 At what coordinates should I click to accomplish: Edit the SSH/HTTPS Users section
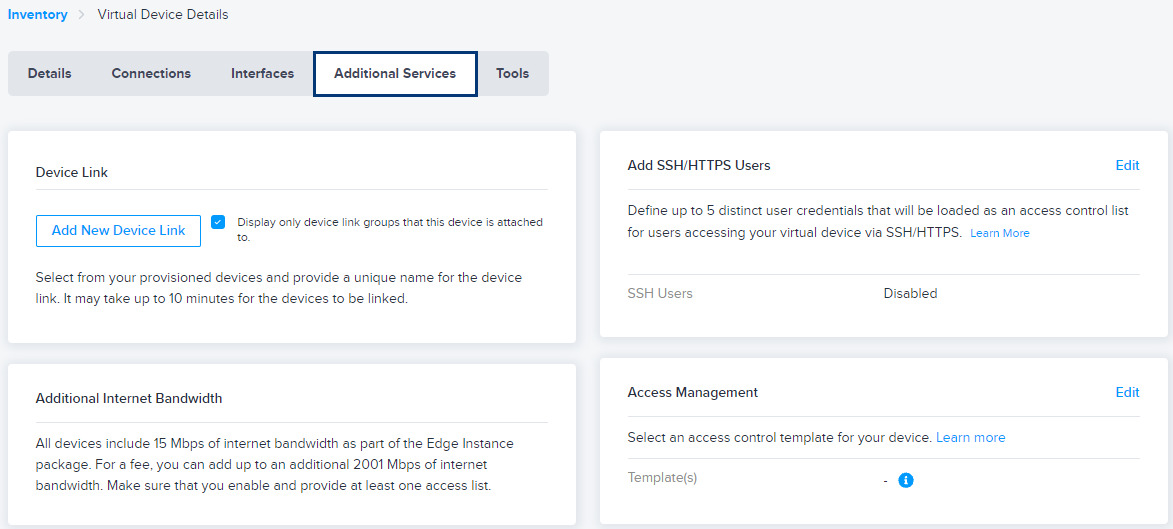coord(1127,165)
